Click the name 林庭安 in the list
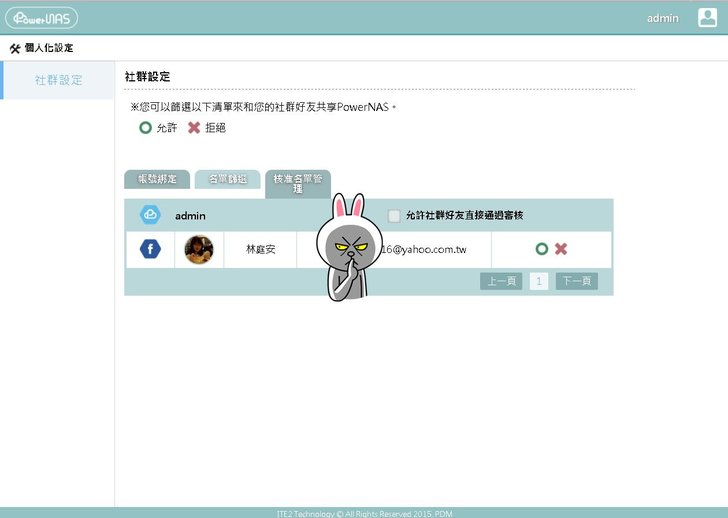This screenshot has width=728, height=518. pos(260,249)
